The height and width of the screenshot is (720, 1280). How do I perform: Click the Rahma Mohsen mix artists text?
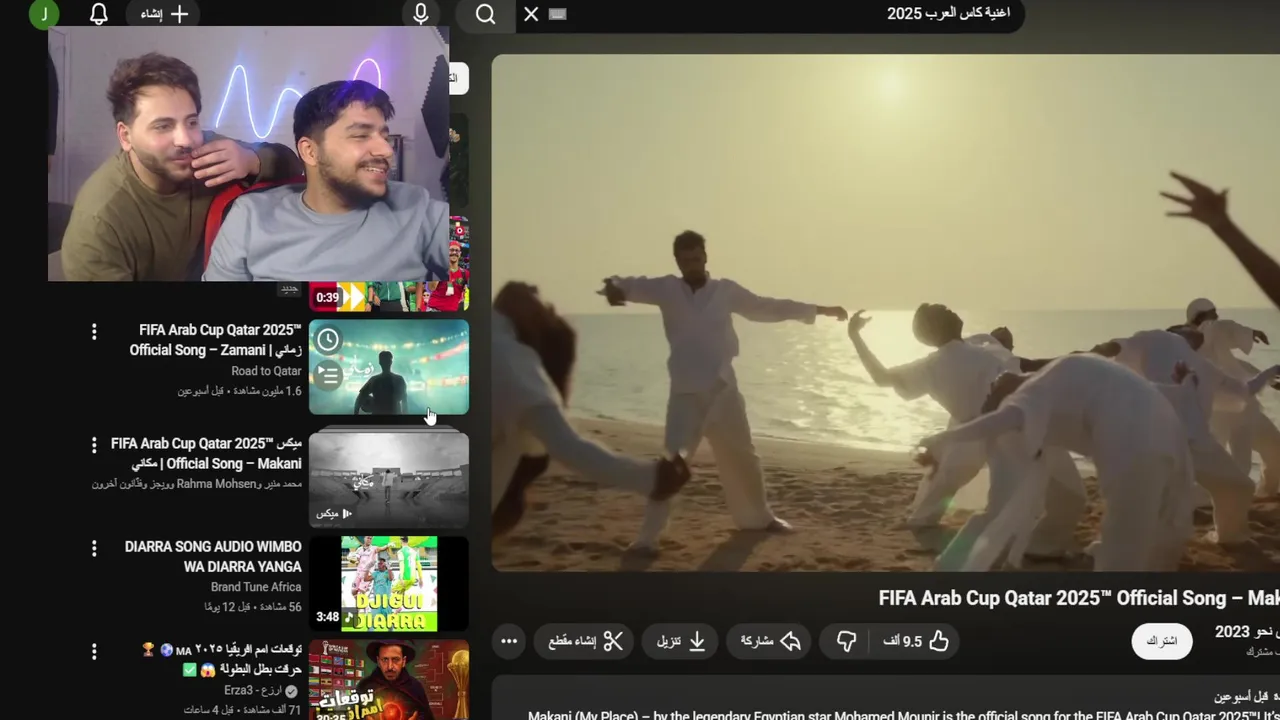[x=197, y=484]
